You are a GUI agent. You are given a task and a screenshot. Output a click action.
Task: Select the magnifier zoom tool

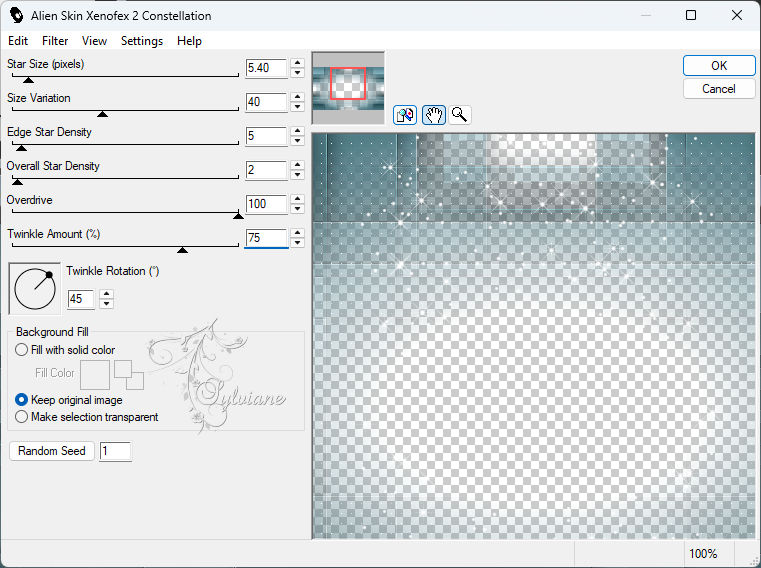(x=459, y=115)
